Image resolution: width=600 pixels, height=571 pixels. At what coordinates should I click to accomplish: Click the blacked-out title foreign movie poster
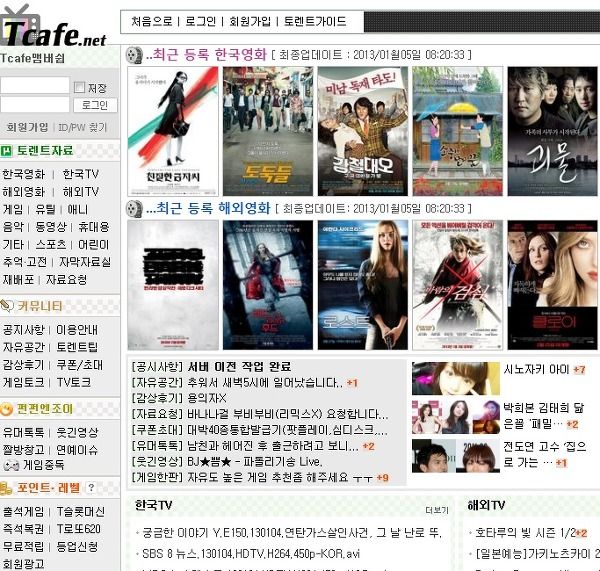click(x=173, y=285)
